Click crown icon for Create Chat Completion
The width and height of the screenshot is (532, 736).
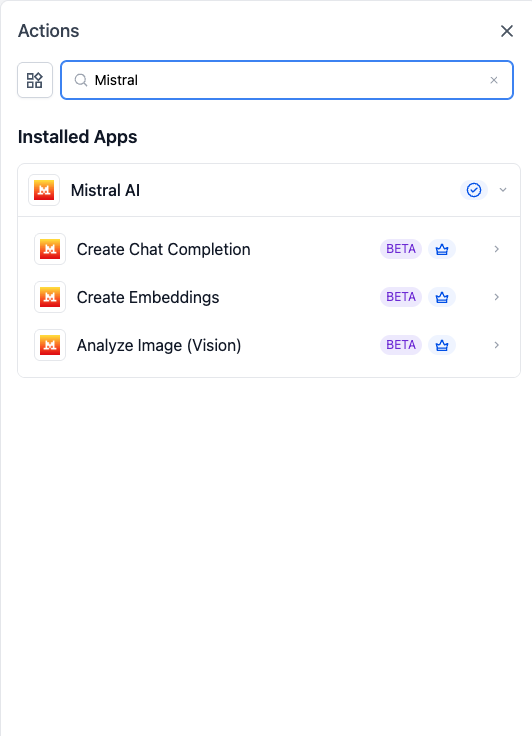(x=442, y=249)
